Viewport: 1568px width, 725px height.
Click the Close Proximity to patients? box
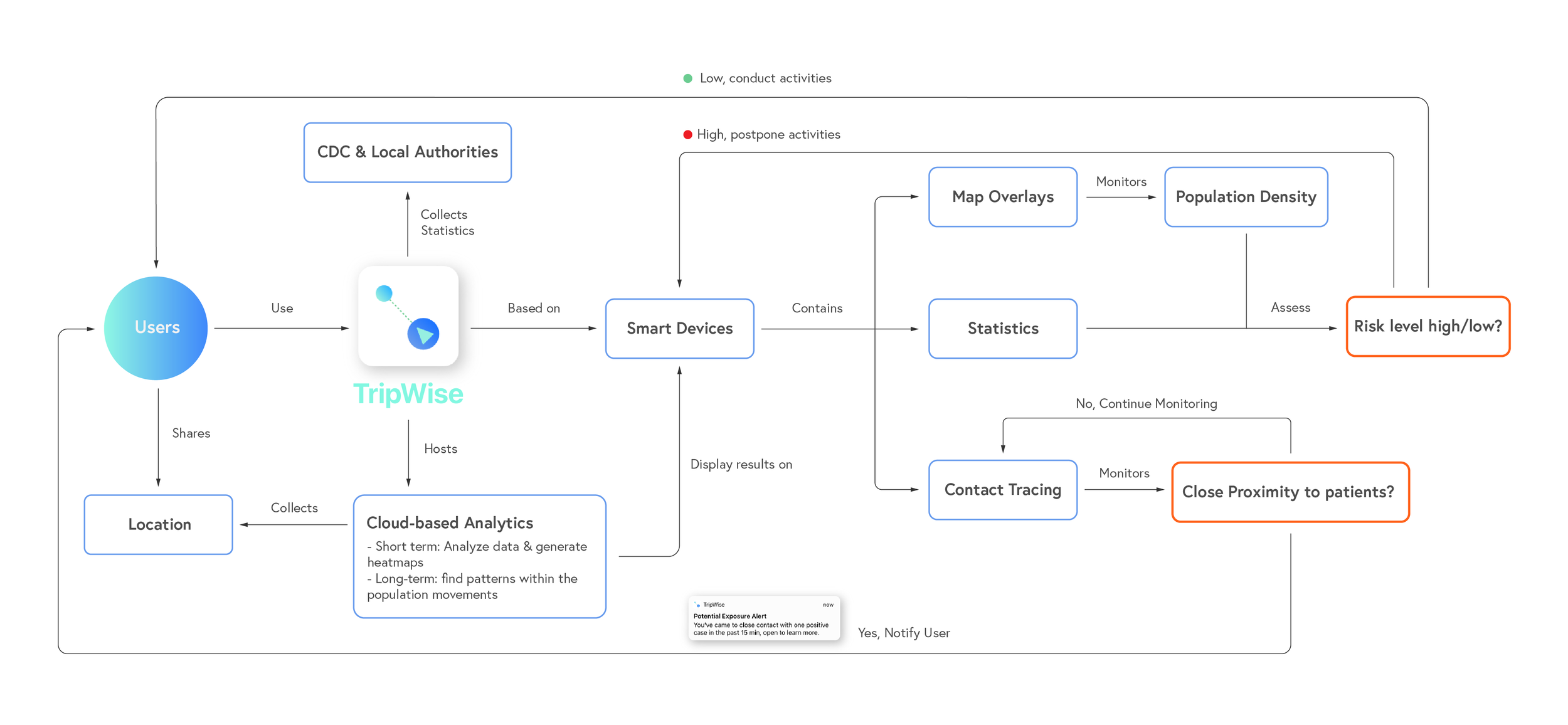tap(1290, 492)
